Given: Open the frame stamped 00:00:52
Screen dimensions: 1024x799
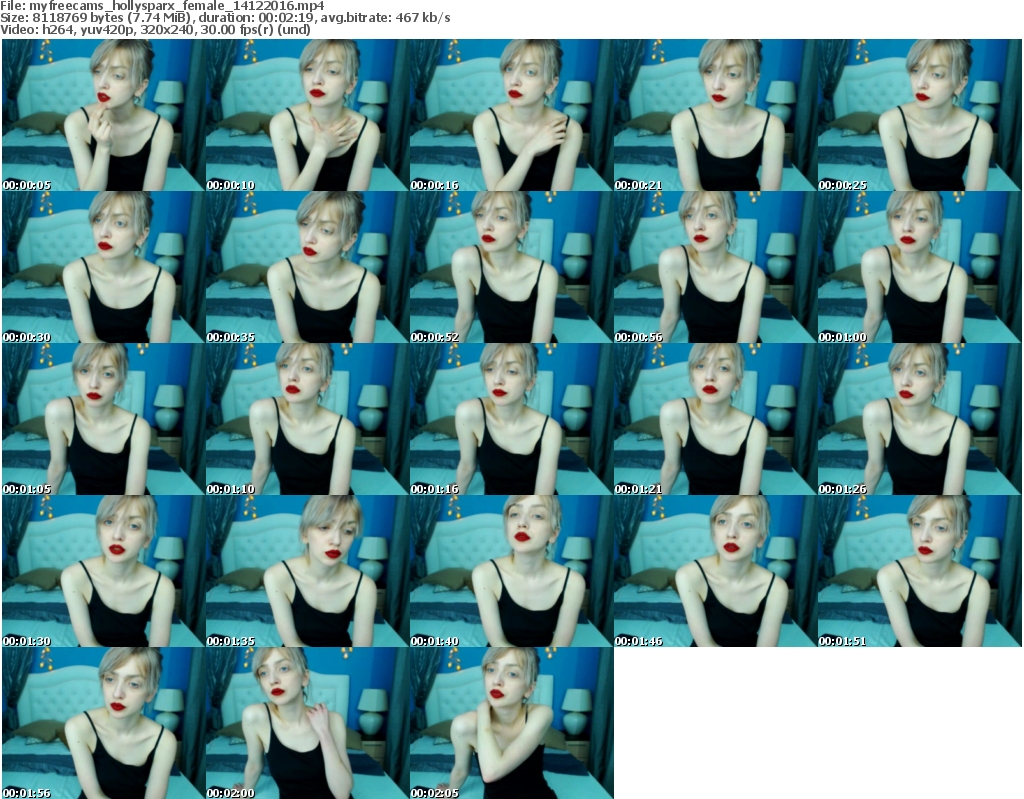Looking at the screenshot, I should [x=511, y=267].
